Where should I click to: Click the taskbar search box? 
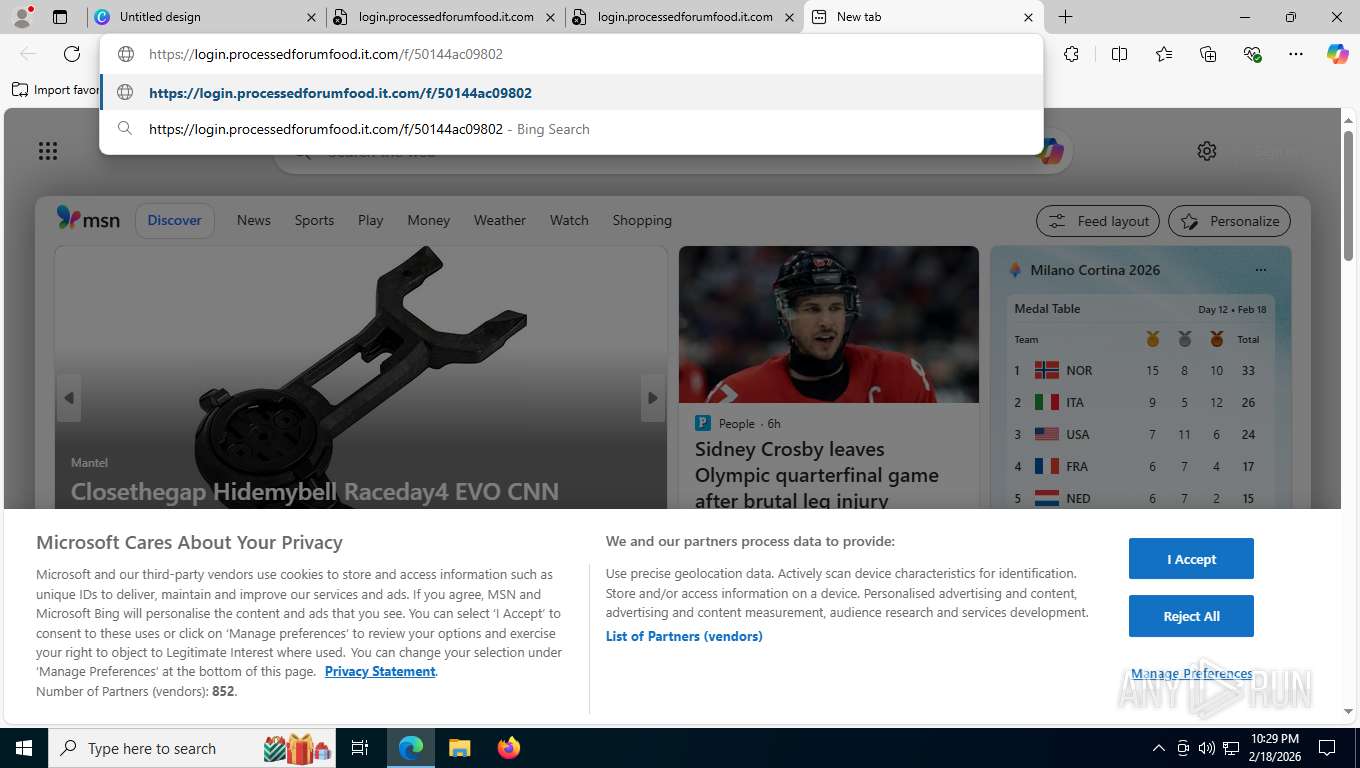[x=192, y=748]
